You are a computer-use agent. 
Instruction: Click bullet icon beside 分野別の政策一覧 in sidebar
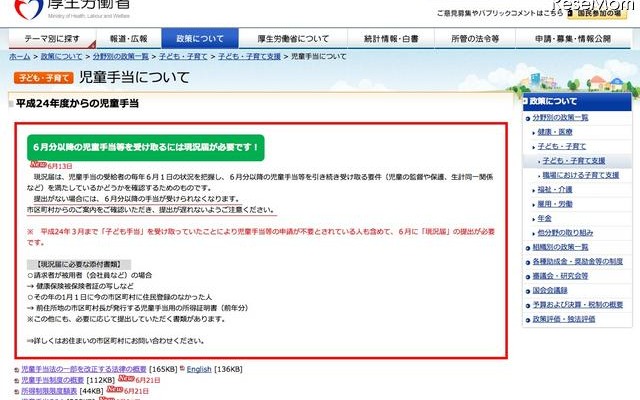(528, 118)
